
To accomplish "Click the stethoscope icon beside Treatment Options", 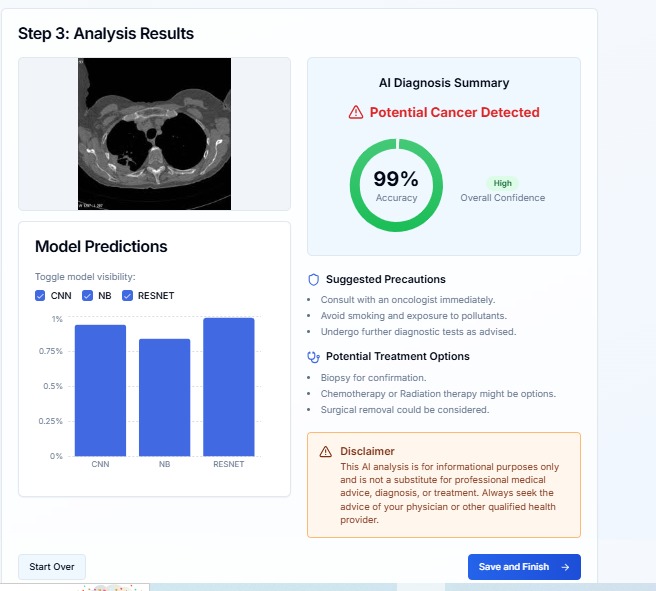I will point(313,356).
